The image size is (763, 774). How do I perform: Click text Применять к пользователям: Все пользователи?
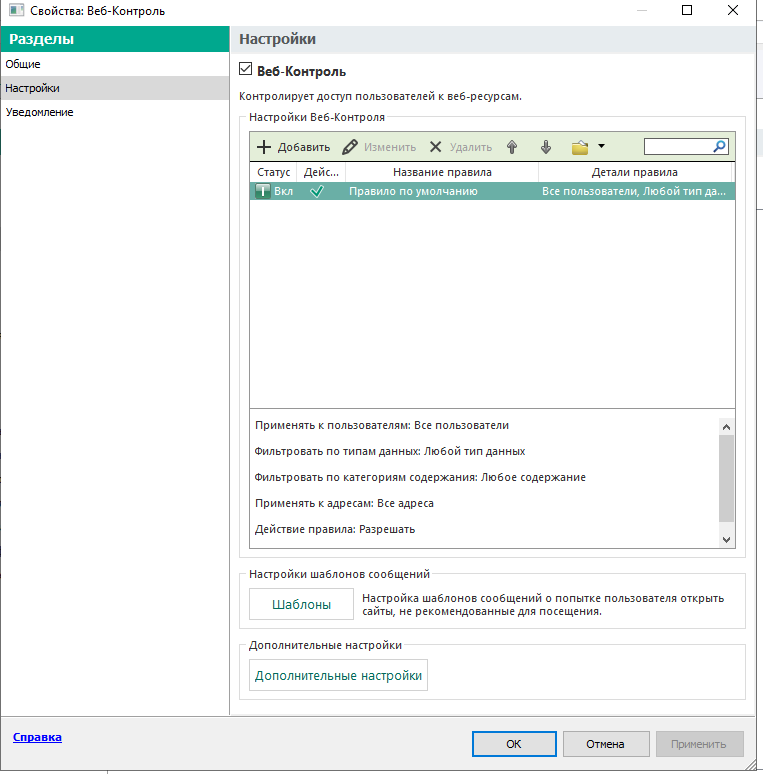382,425
